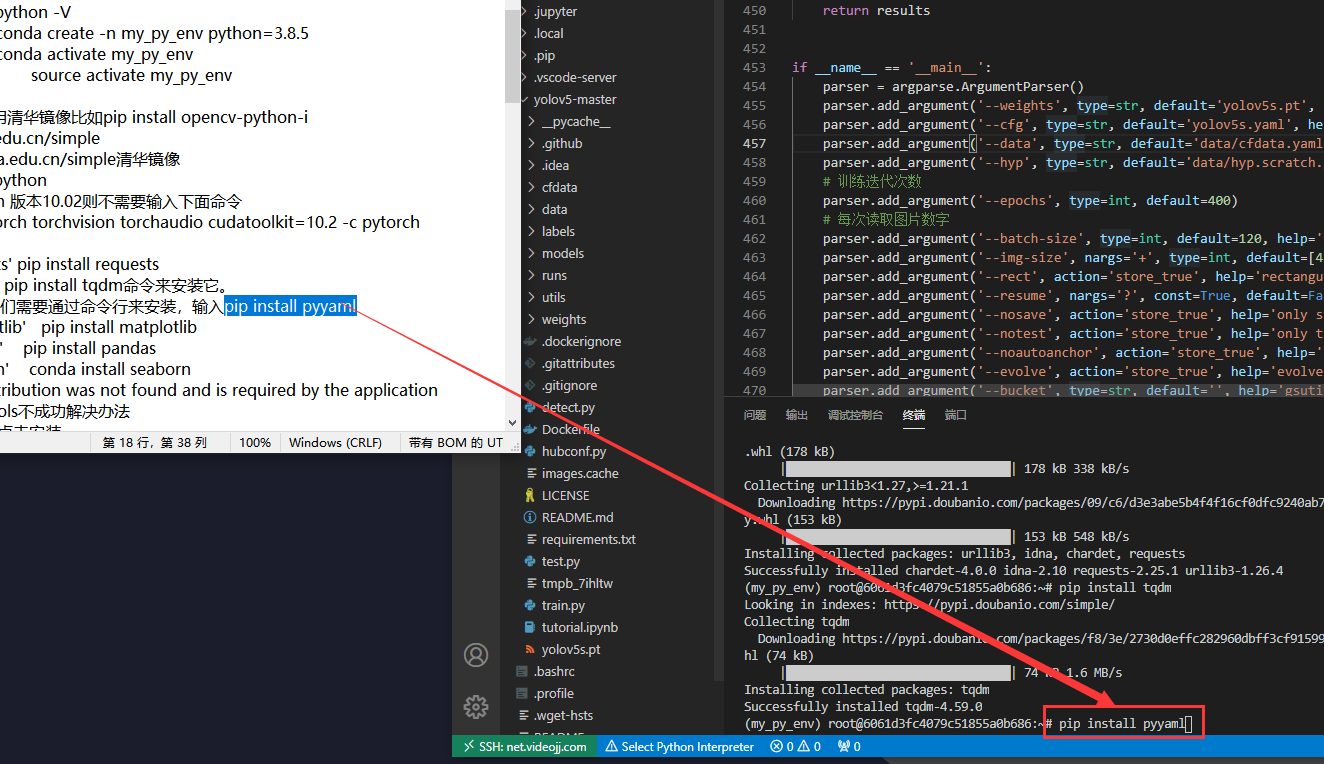Select the yolov5s.pt model file icon
This screenshot has height=764, width=1324.
(x=530, y=649)
